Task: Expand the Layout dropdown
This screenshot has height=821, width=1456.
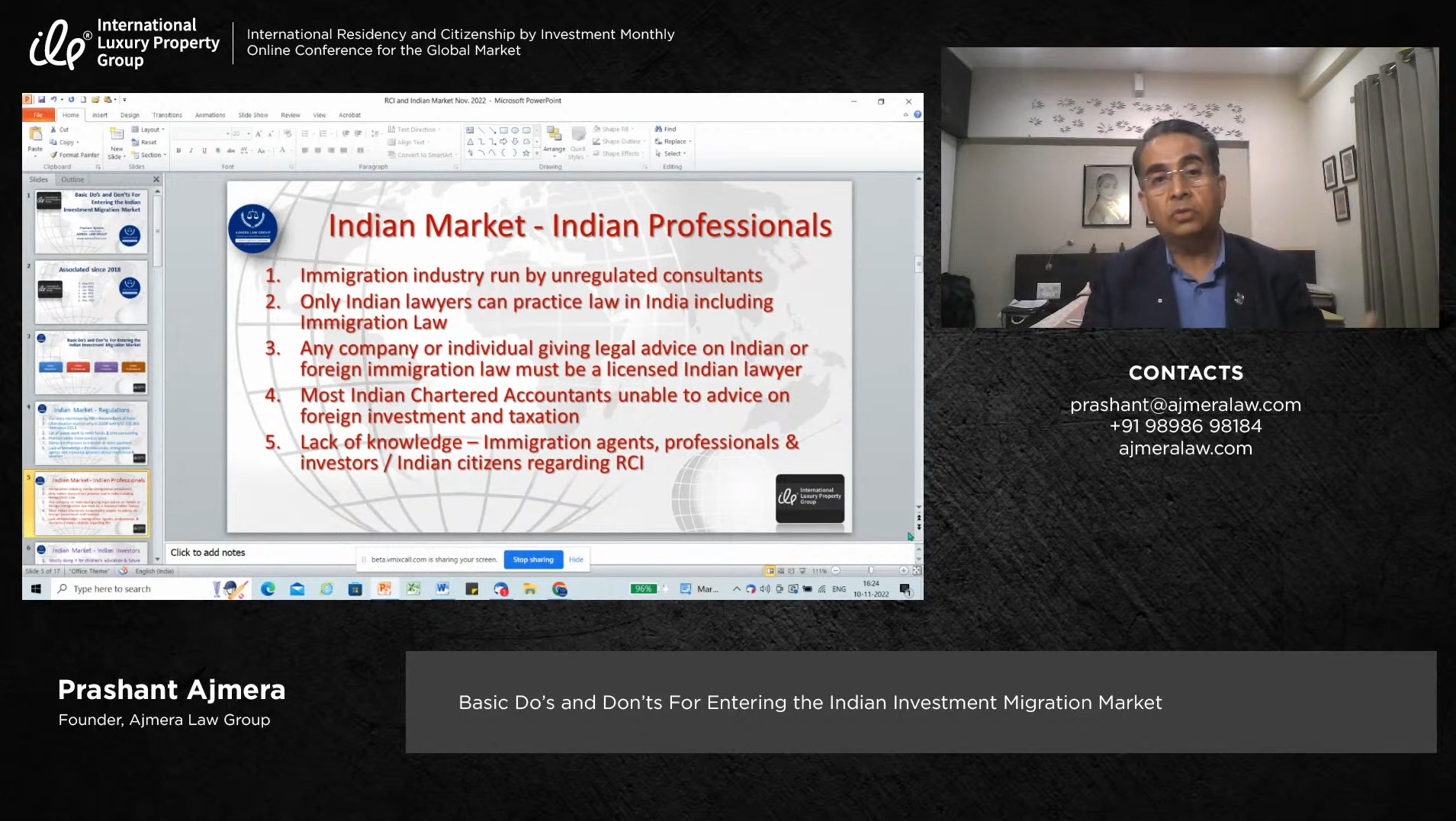Action: [149, 130]
